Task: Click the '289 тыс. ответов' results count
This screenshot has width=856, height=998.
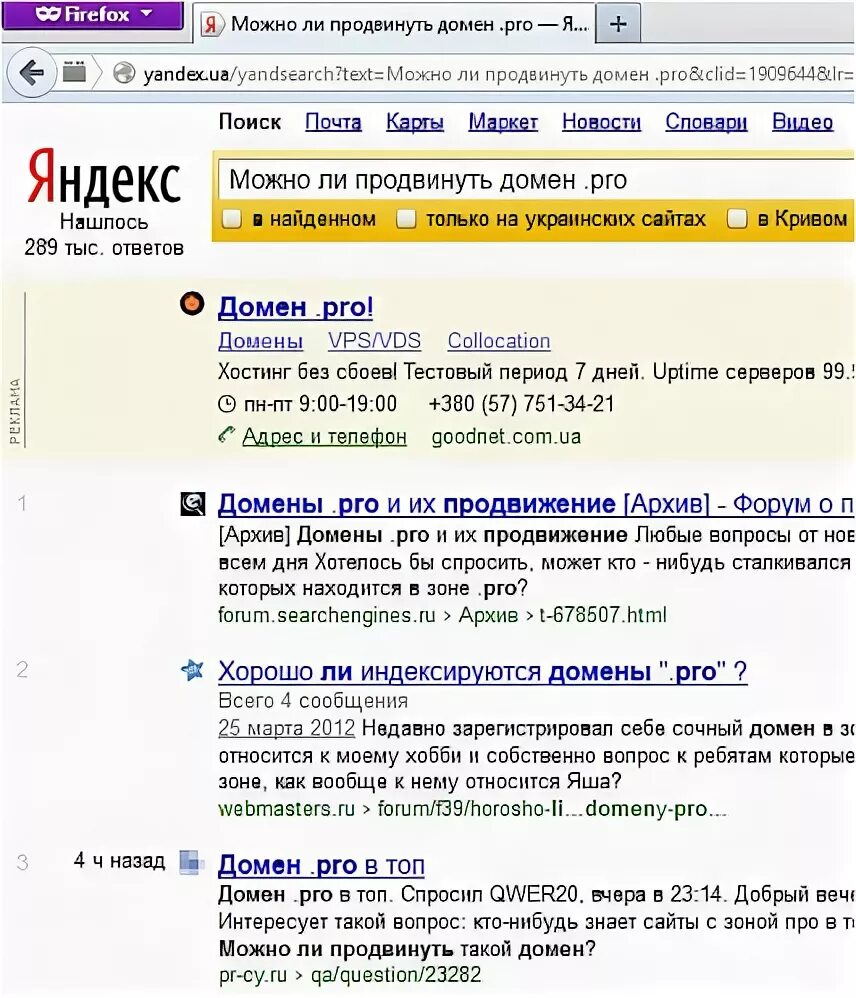Action: tap(104, 247)
